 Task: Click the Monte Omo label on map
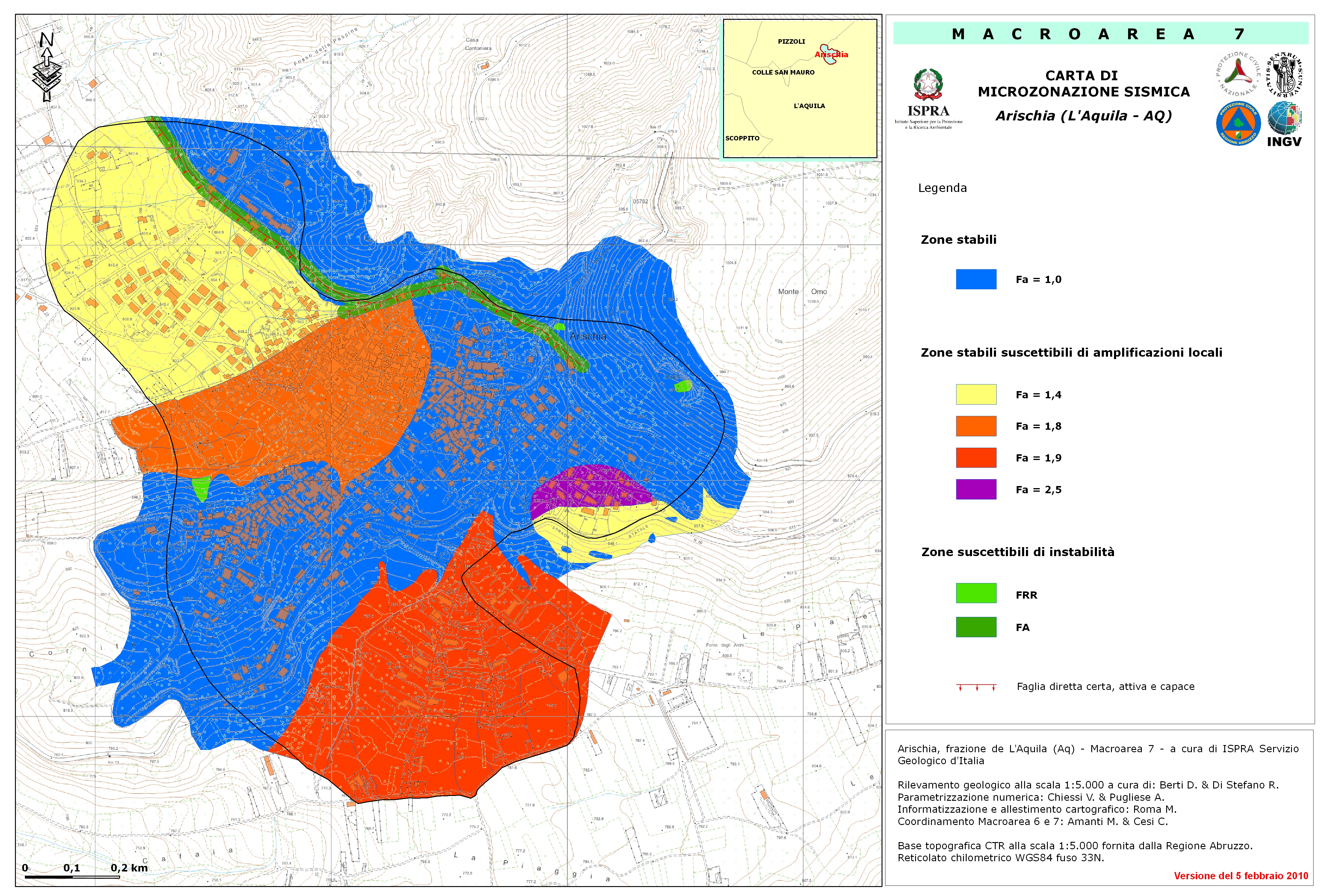[802, 291]
